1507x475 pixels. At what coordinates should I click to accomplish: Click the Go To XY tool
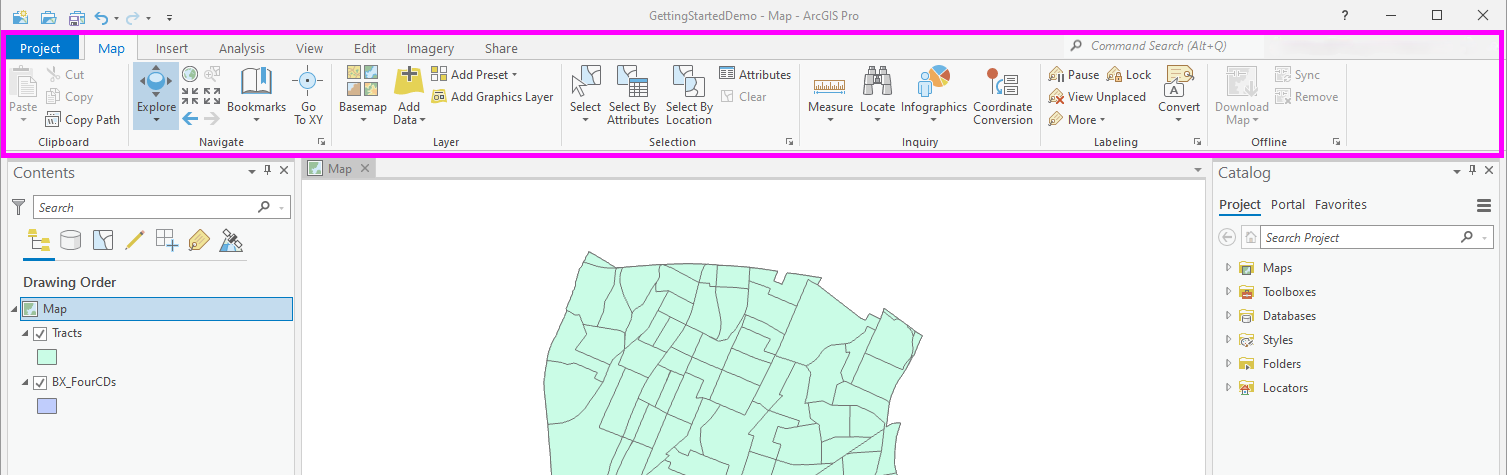pos(308,95)
